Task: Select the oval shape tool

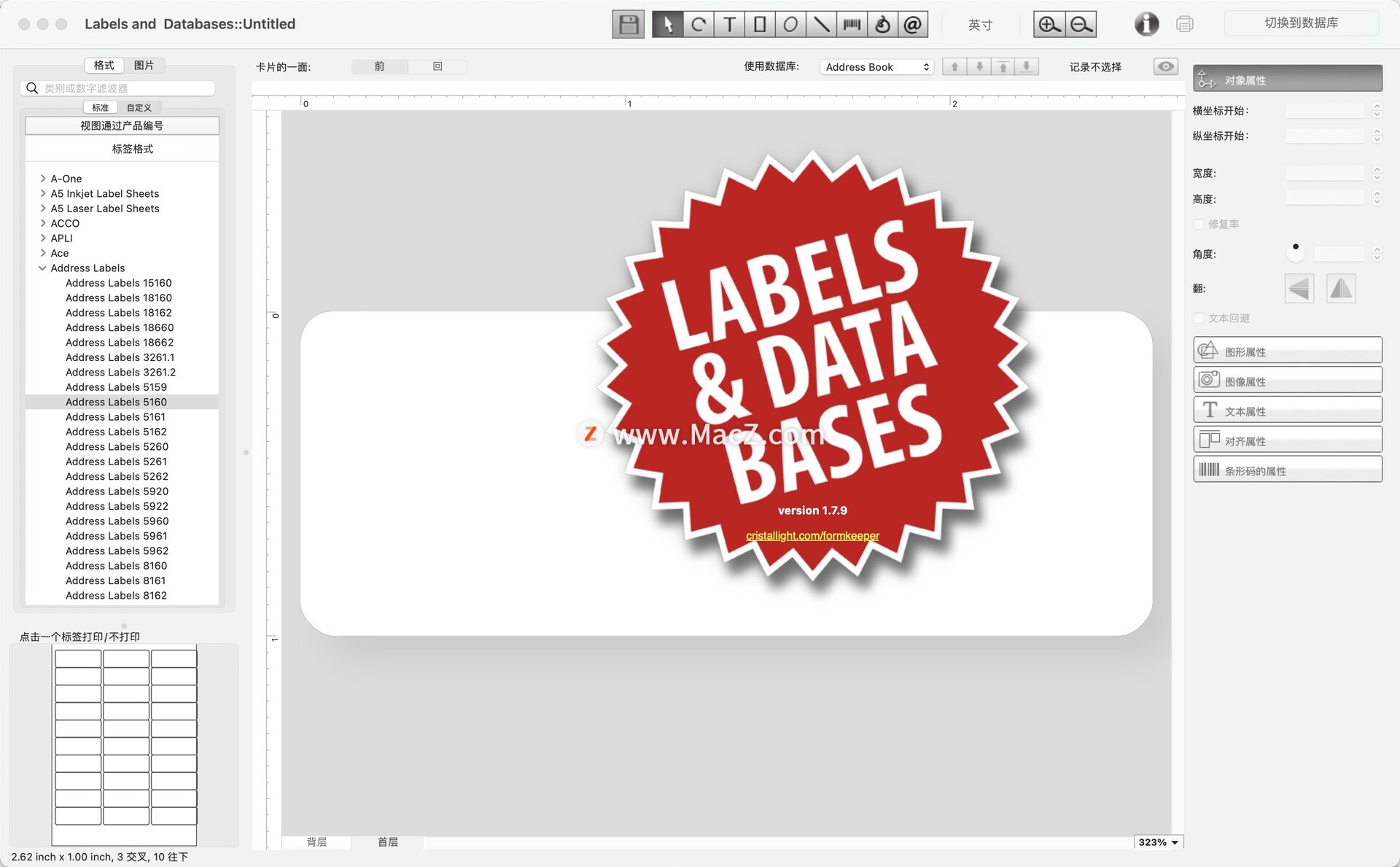Action: (790, 25)
